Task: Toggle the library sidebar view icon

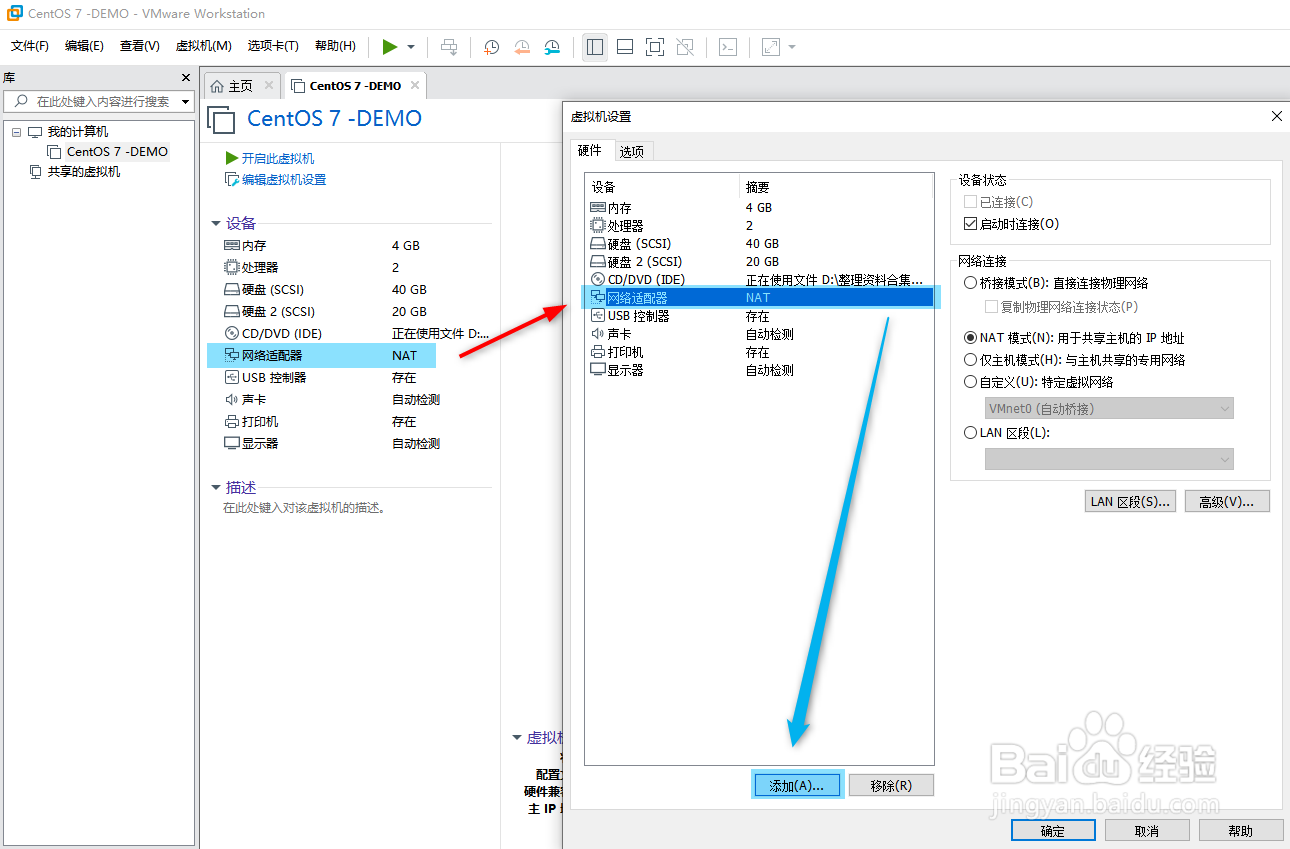Action: click(595, 47)
